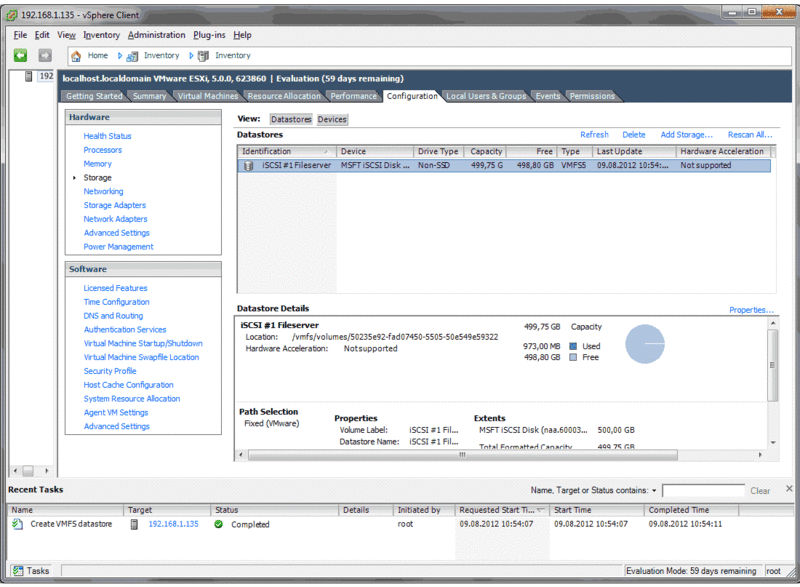Image resolution: width=800 pixels, height=587 pixels.
Task: Open the File menu
Action: coord(20,35)
